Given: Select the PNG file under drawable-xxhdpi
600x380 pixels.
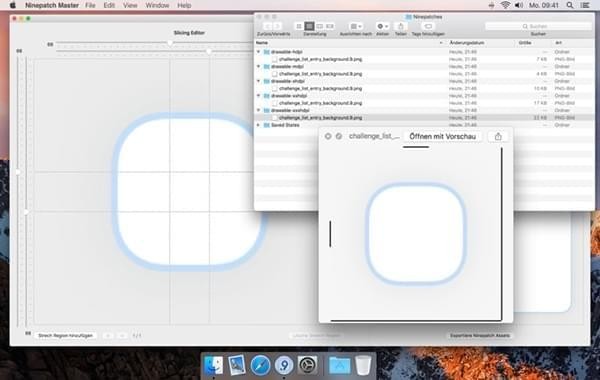Looking at the screenshot, I should point(424,103).
